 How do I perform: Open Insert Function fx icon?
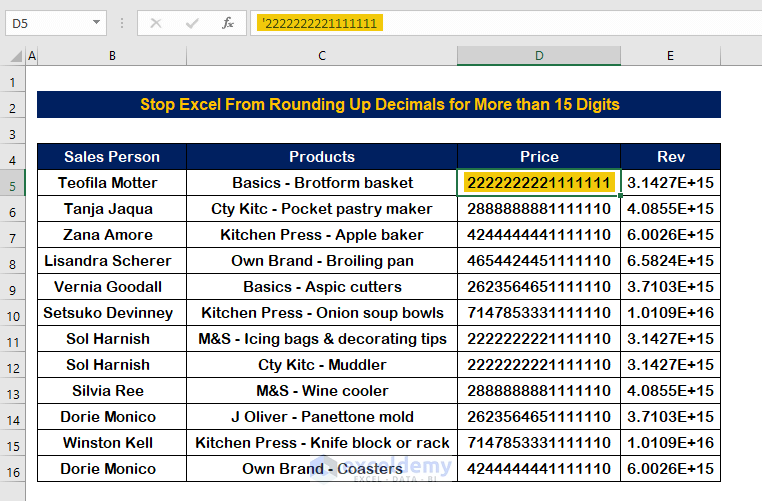pos(227,23)
